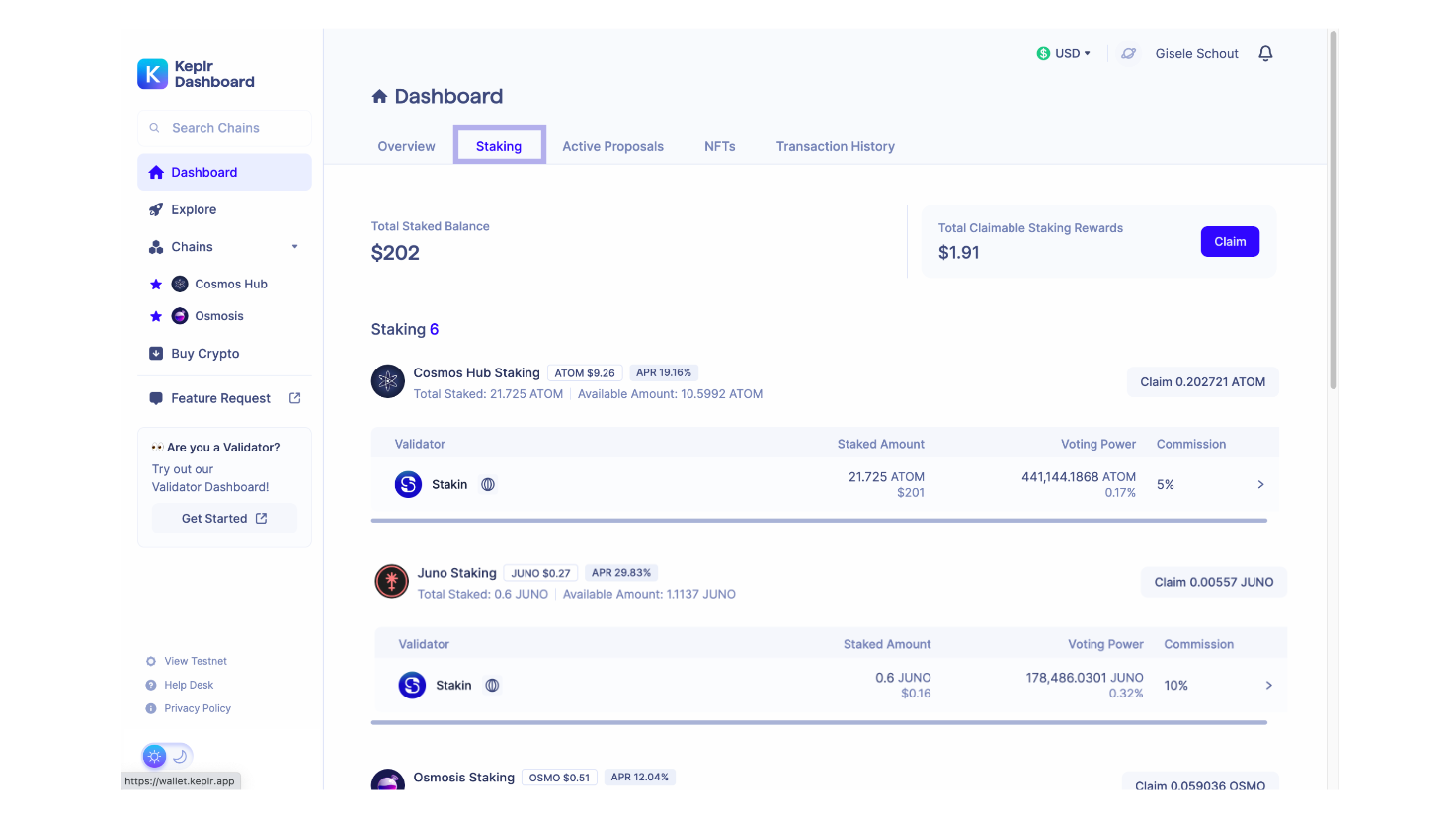Open the Feature Request external link icon
This screenshot has height=820, width=1456.
pos(294,398)
